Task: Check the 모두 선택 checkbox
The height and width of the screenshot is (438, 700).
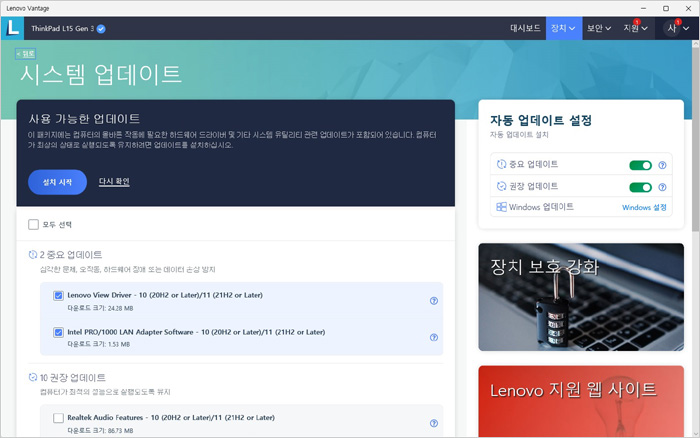Action: [x=34, y=225]
